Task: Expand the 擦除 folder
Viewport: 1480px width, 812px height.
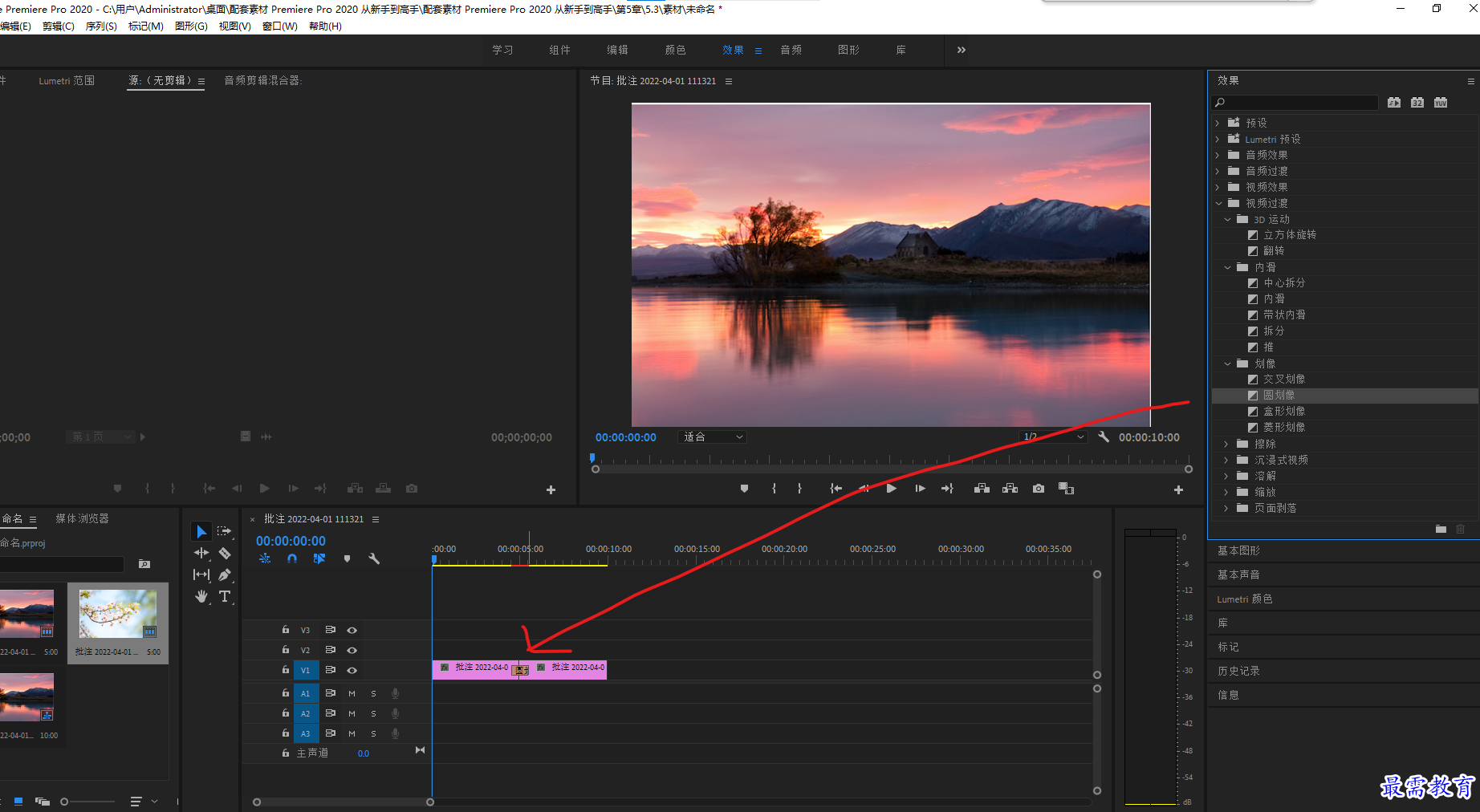Action: [1226, 444]
